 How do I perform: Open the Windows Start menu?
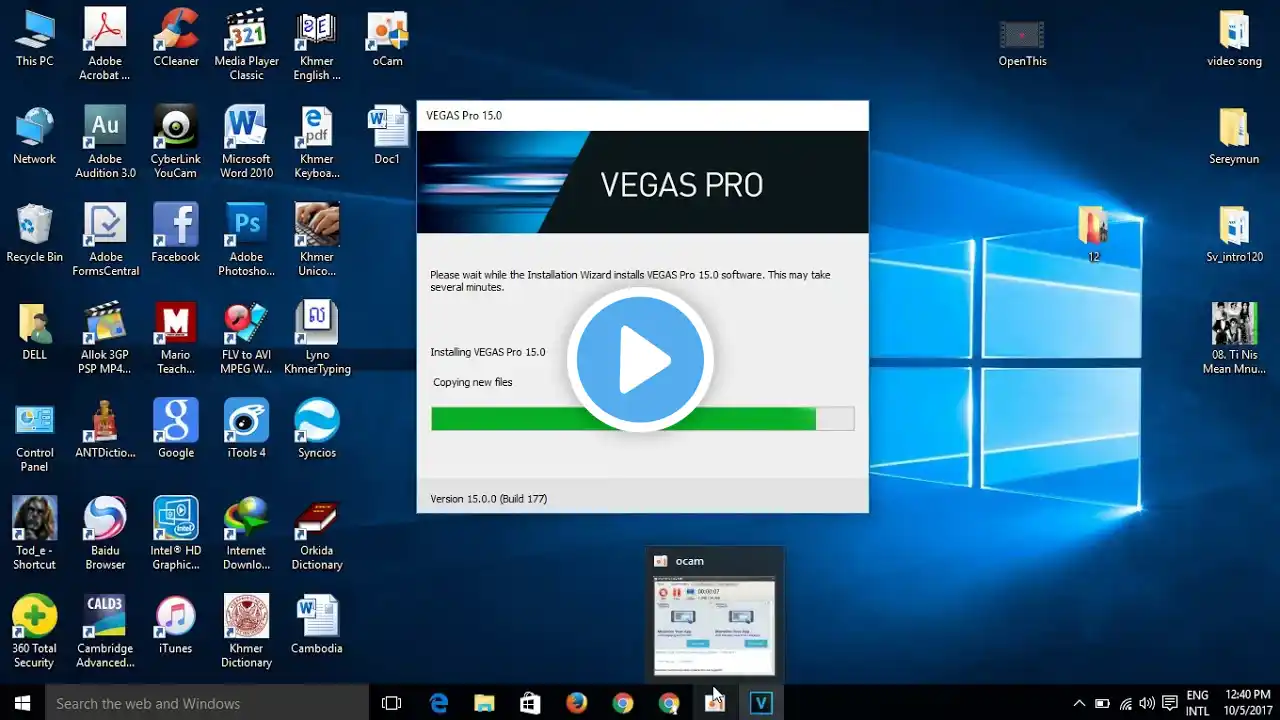point(22,703)
